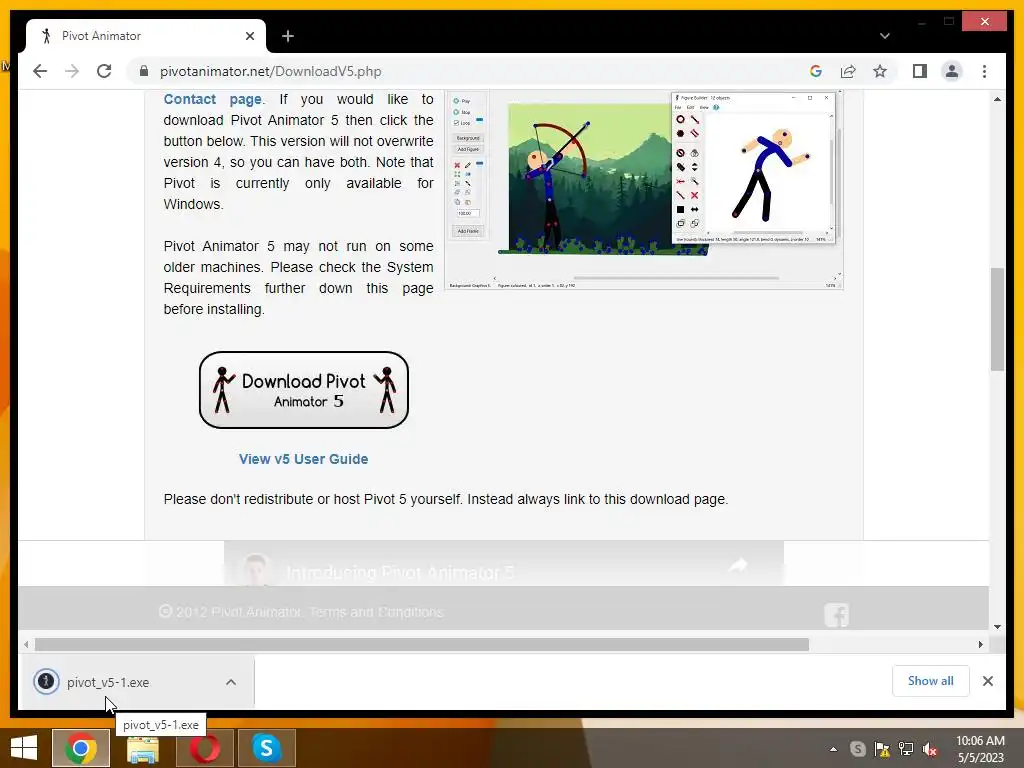Screen dimensions: 1024x768
Task: Open the browser side panel
Action: [920, 71]
